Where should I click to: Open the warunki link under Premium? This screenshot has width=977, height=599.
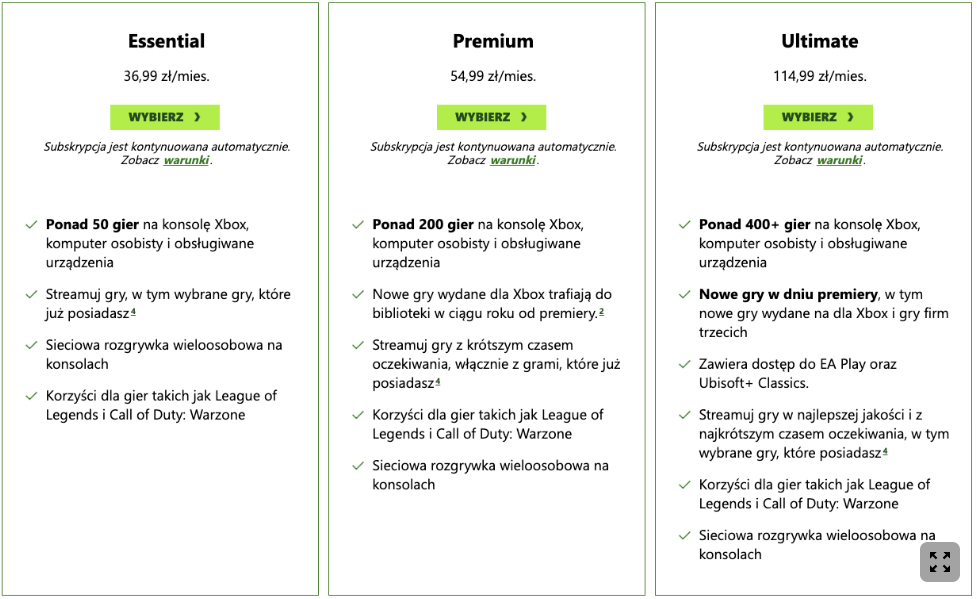click(513, 160)
